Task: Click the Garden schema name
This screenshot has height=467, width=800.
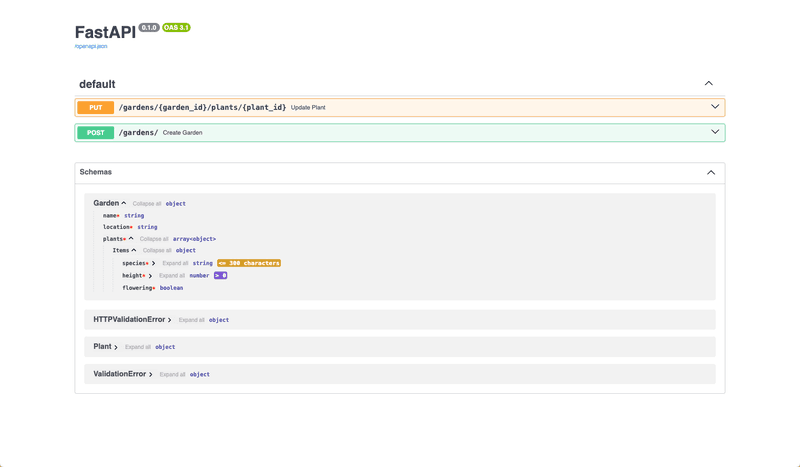Action: click(x=106, y=203)
